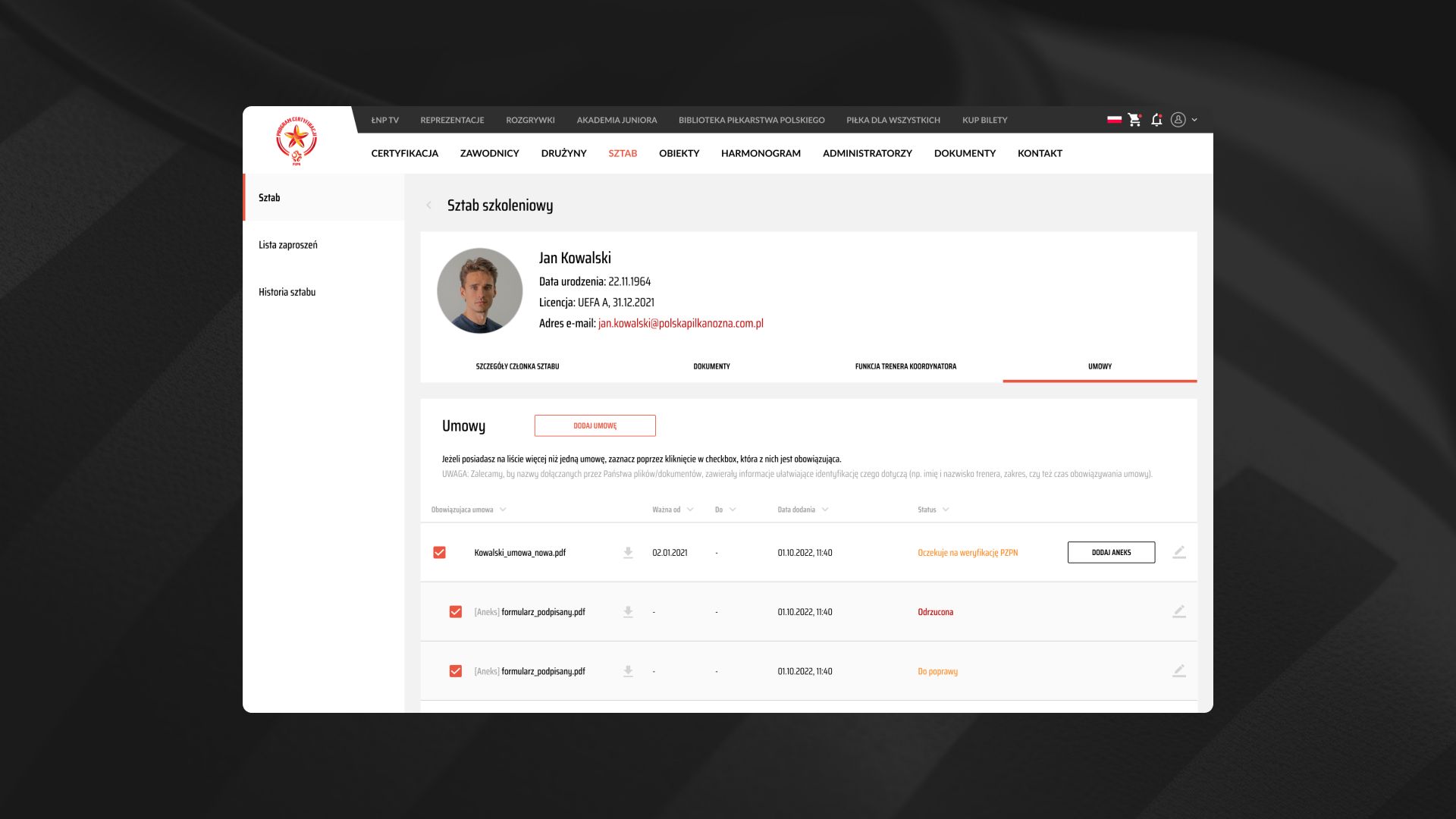
Task: Open the shopping cart icon
Action: pos(1134,120)
